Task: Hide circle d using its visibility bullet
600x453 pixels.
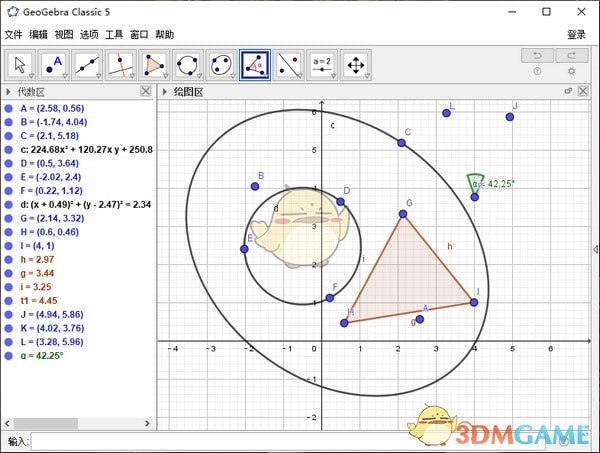Action: [8, 204]
